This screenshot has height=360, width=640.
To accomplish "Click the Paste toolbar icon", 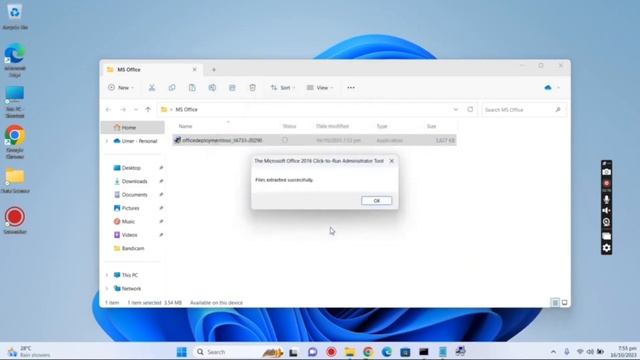I will [x=192, y=88].
